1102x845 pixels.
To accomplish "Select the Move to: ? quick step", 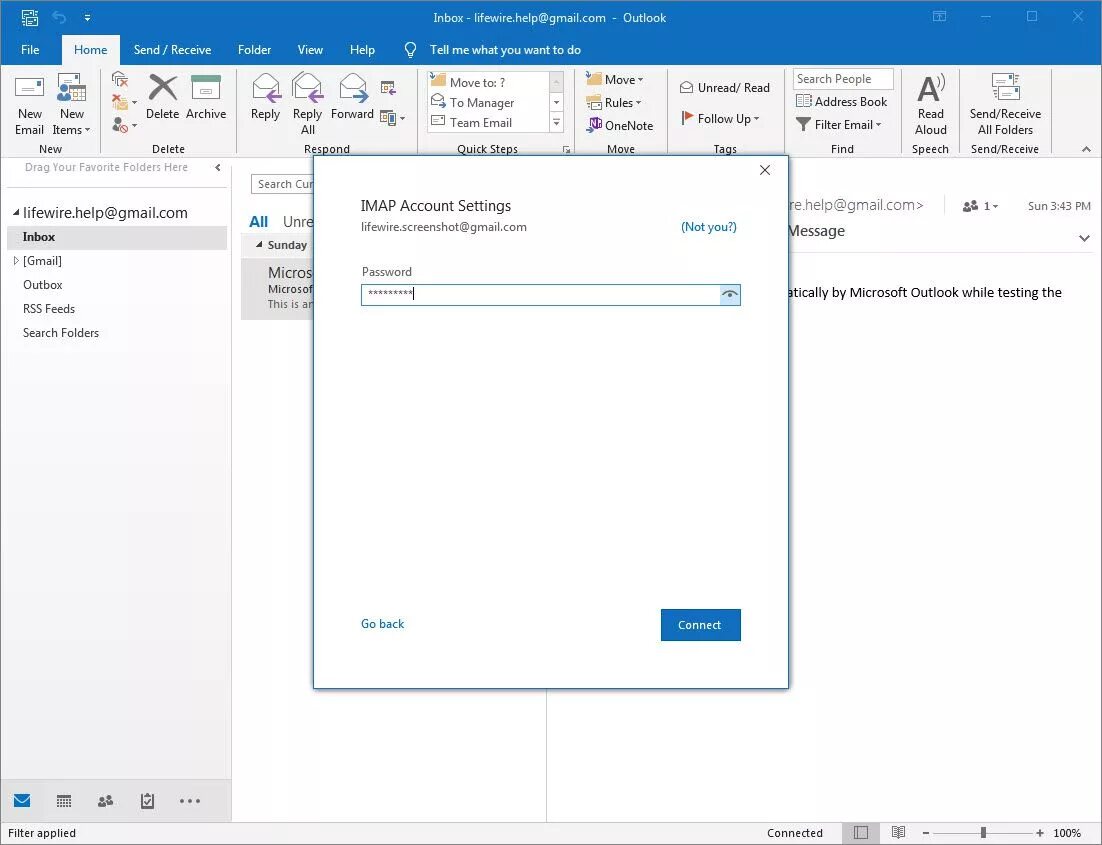I will point(488,82).
